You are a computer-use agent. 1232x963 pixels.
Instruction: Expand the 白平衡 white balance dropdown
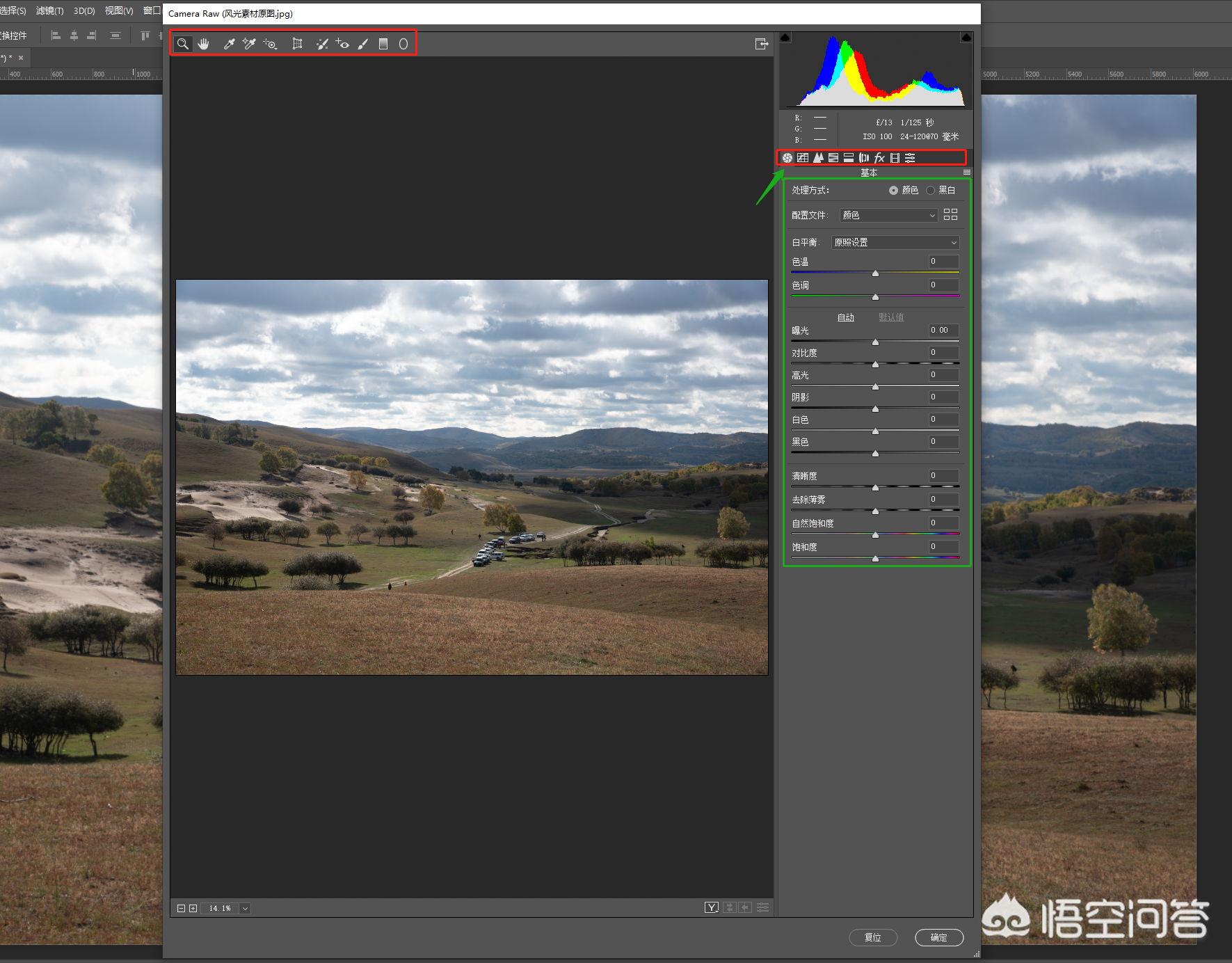coord(895,242)
